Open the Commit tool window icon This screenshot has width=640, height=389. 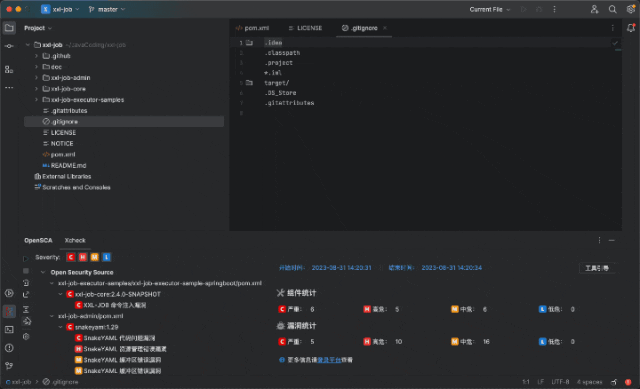pyautogui.click(x=9, y=46)
